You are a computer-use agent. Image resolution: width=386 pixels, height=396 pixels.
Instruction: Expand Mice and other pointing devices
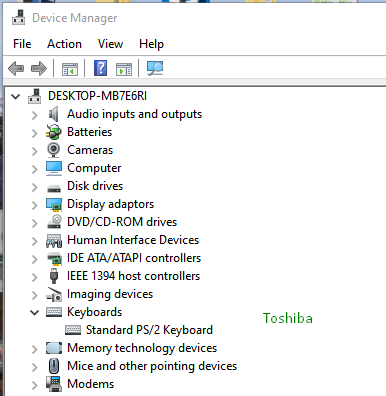coord(35,367)
